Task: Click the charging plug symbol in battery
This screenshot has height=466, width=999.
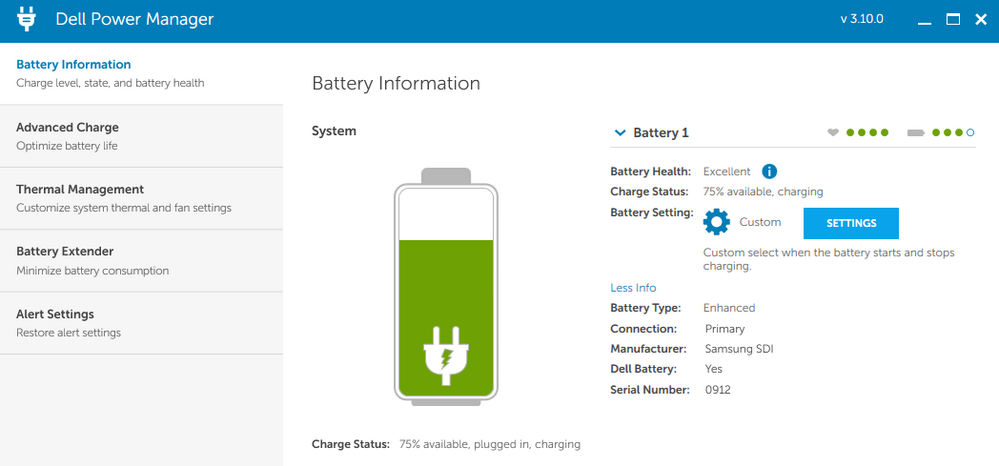Action: pos(446,356)
